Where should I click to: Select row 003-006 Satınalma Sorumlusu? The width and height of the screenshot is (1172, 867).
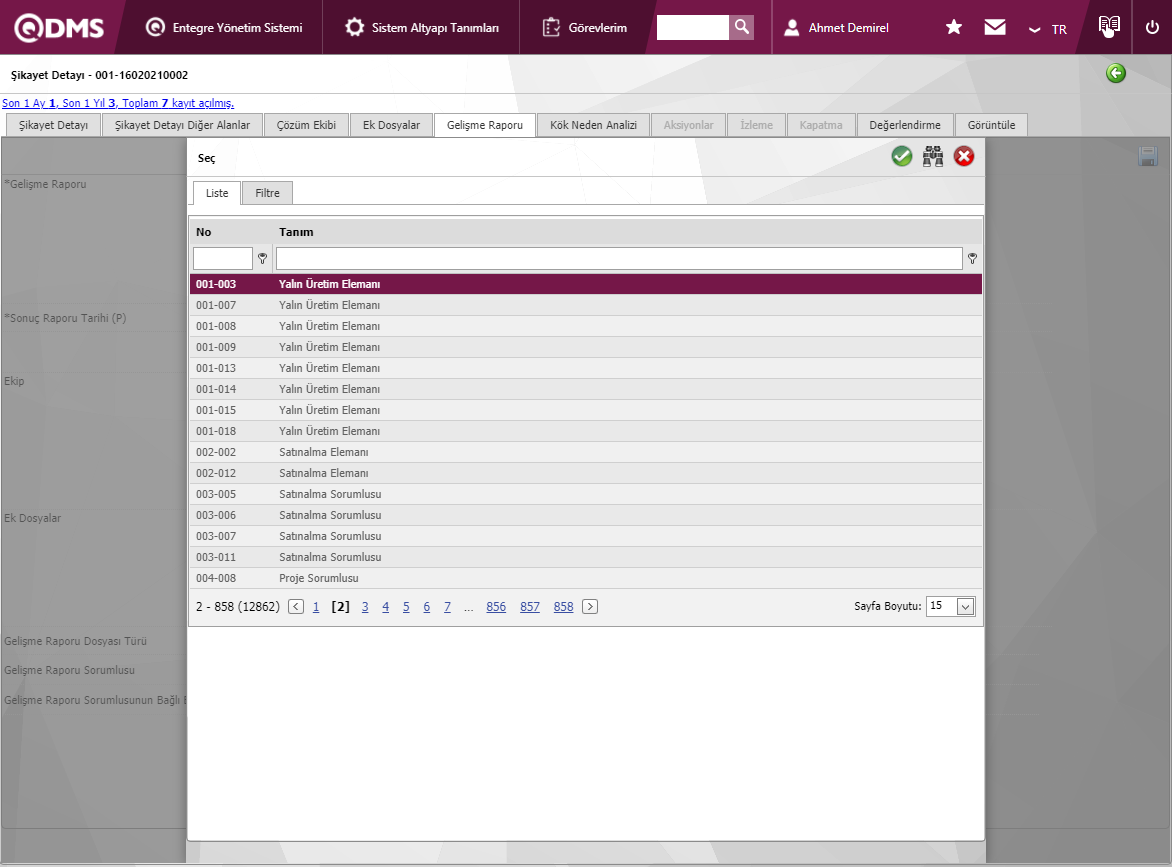click(x=585, y=515)
